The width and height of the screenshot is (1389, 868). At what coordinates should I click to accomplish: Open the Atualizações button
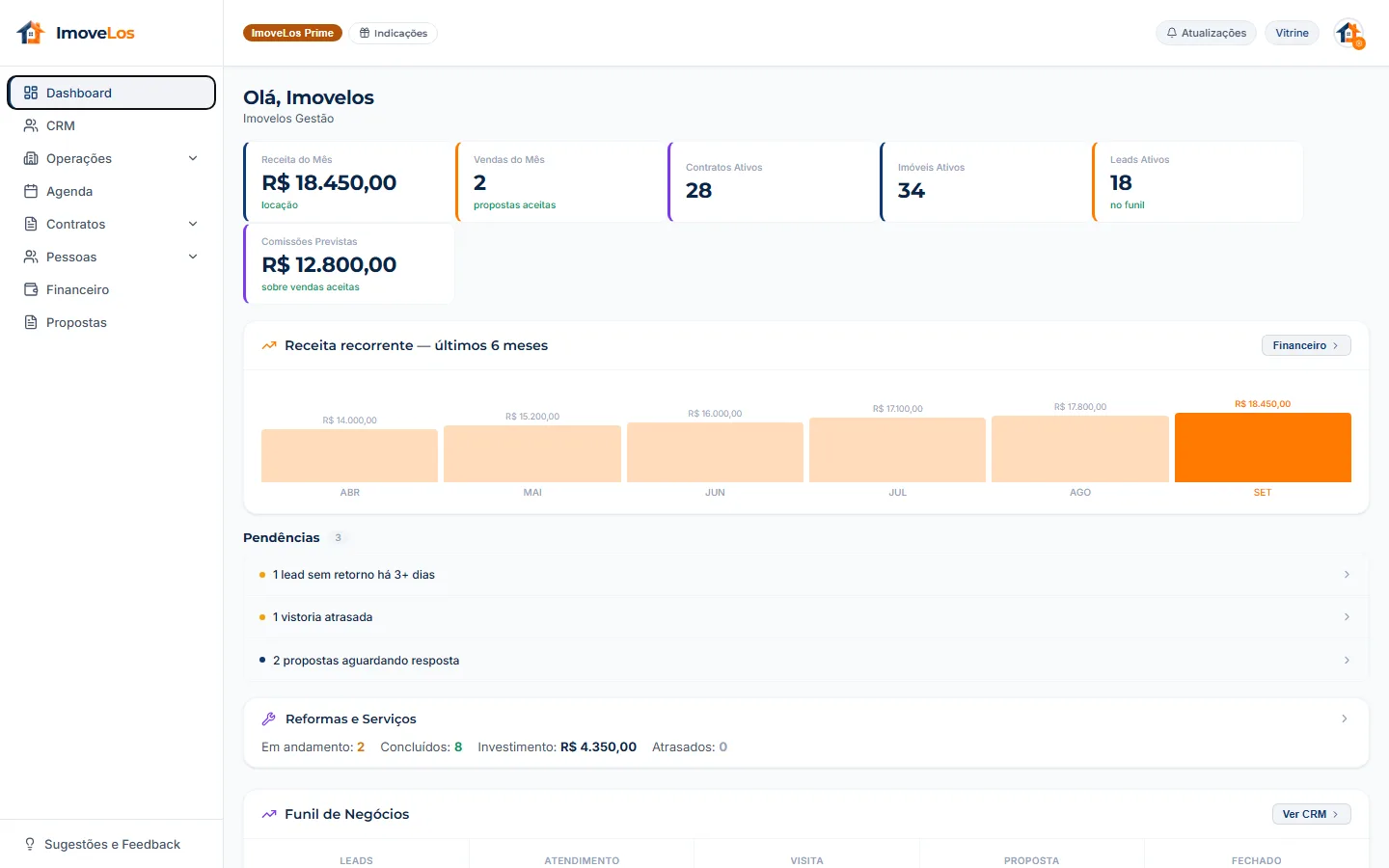point(1206,33)
